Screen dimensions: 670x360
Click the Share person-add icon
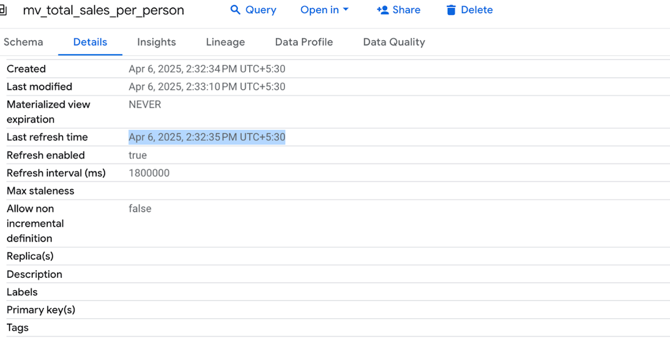point(382,10)
